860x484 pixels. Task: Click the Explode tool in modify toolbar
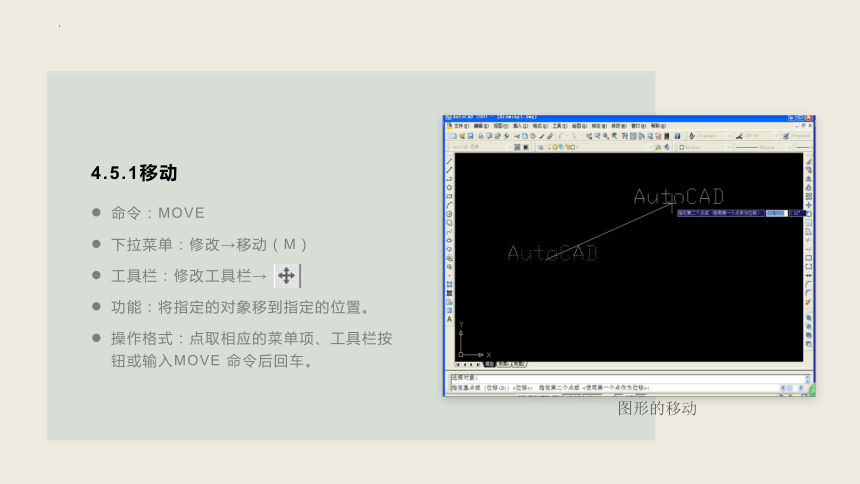[808, 301]
